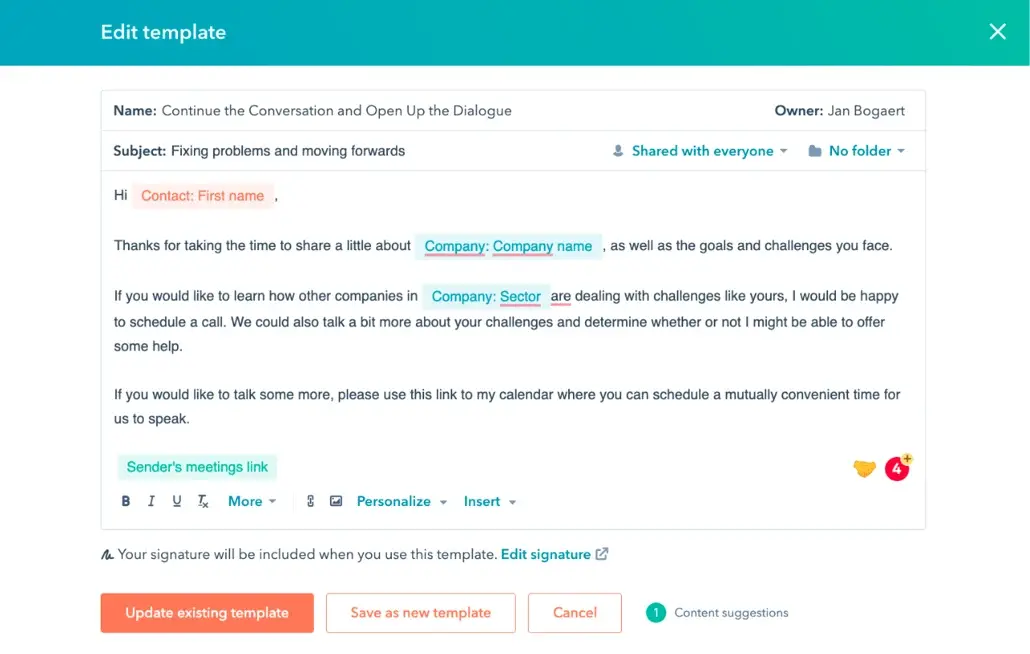Change folder via the No folder dropdown
Viewport: 1030px width, 654px height.
[x=861, y=150]
